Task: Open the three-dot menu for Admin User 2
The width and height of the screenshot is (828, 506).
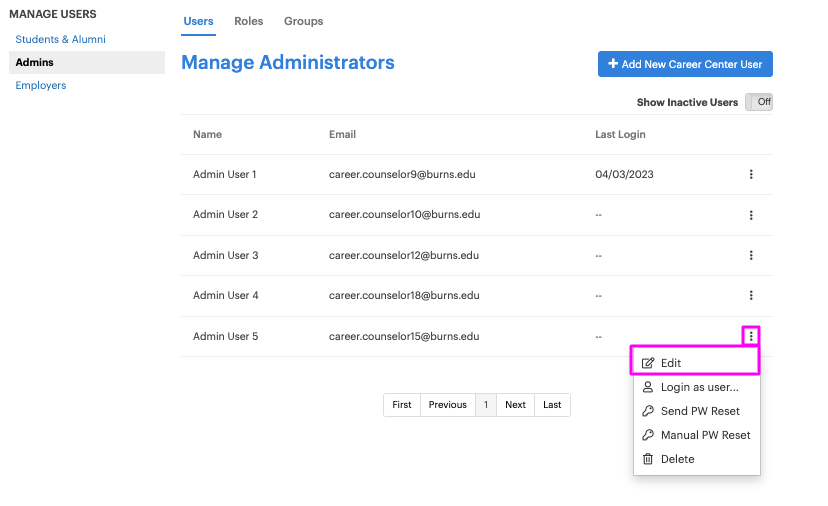Action: point(751,215)
